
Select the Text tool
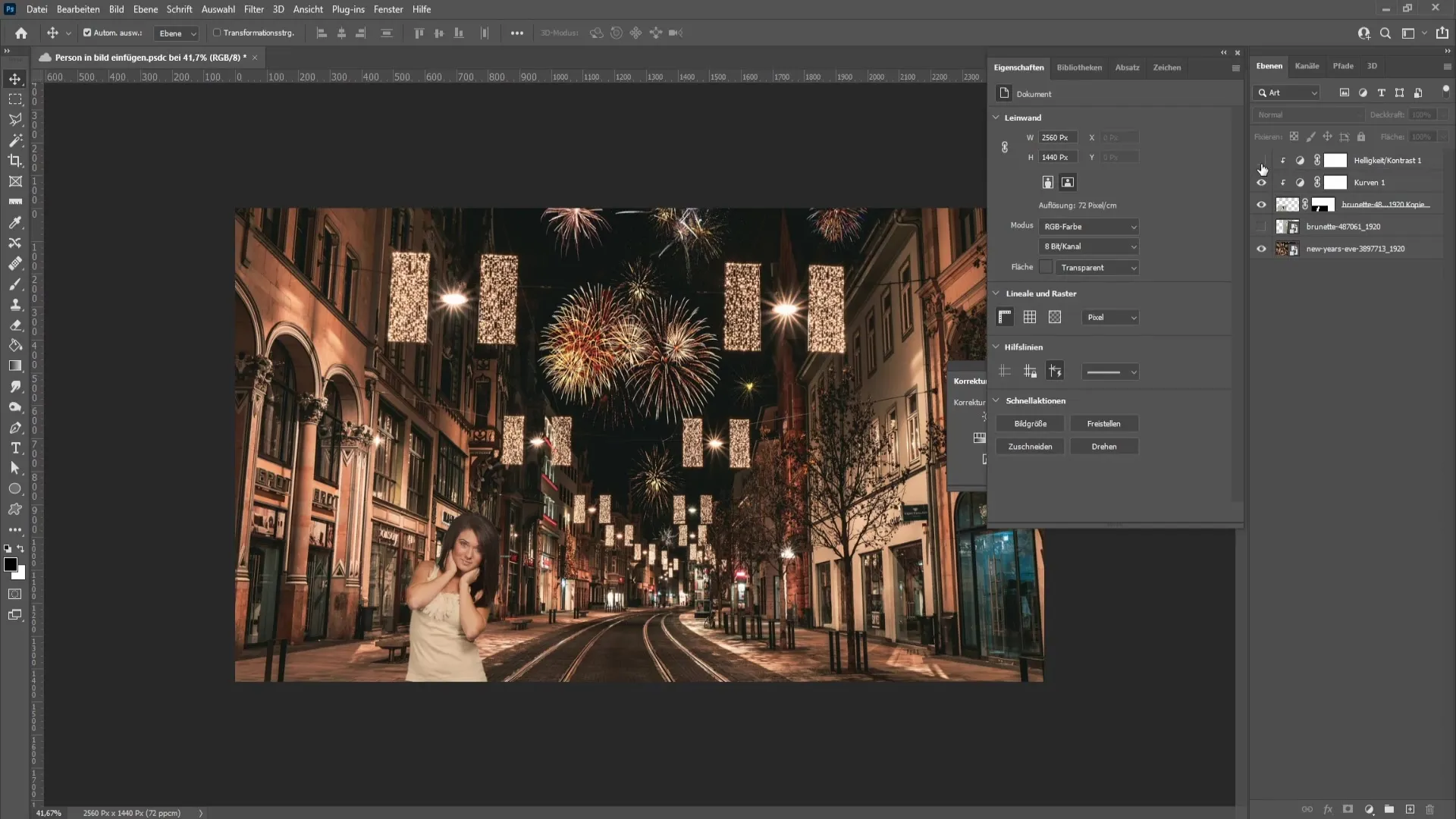tap(15, 450)
